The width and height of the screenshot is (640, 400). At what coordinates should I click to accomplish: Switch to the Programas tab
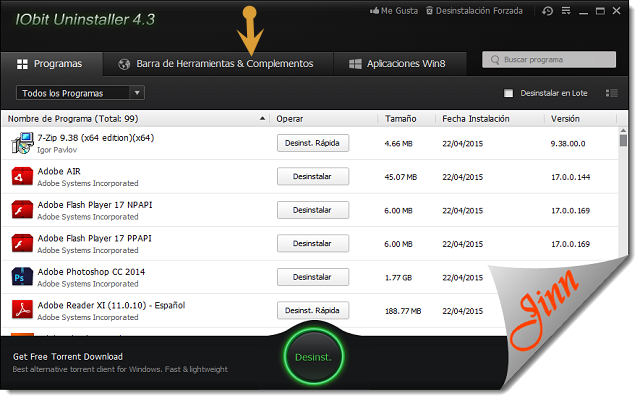51,64
